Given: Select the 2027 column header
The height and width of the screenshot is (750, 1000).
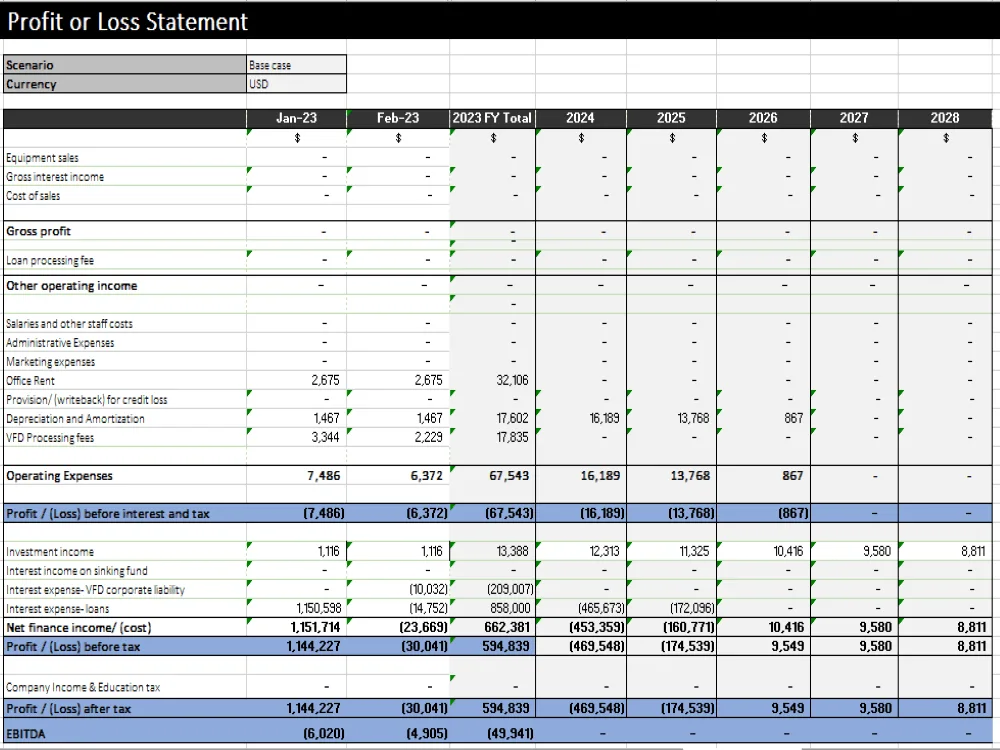Looking at the screenshot, I should pyautogui.click(x=854, y=118).
